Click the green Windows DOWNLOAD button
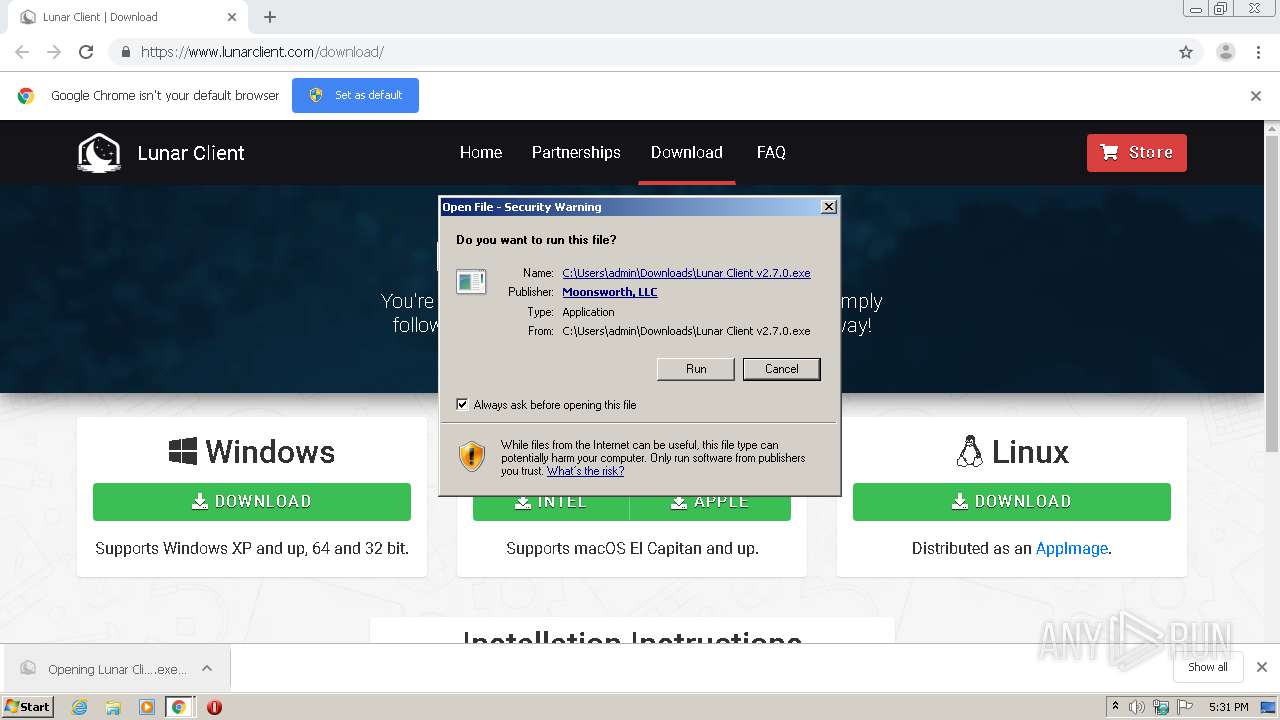 click(x=252, y=501)
